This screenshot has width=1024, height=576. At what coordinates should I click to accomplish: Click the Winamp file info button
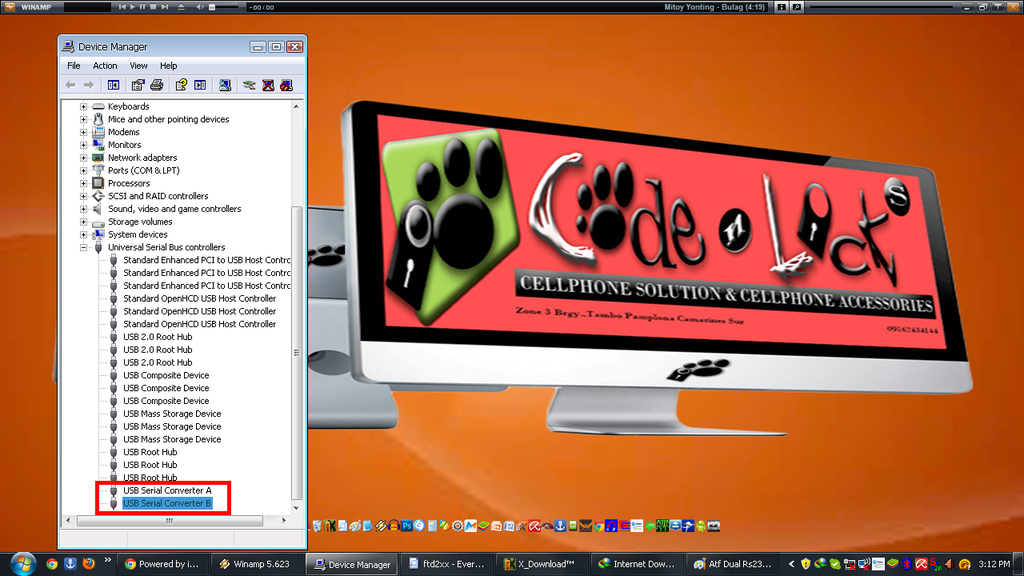click(x=781, y=7)
